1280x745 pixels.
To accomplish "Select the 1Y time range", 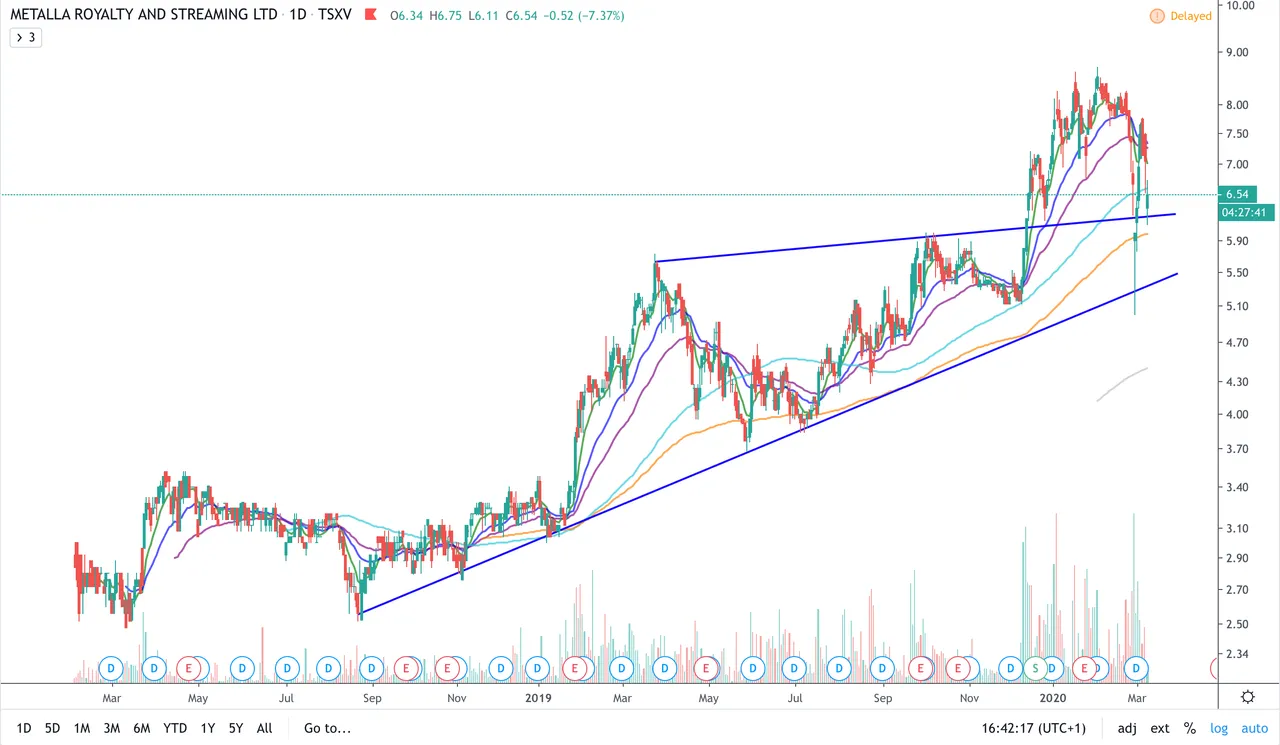I will pos(208,728).
